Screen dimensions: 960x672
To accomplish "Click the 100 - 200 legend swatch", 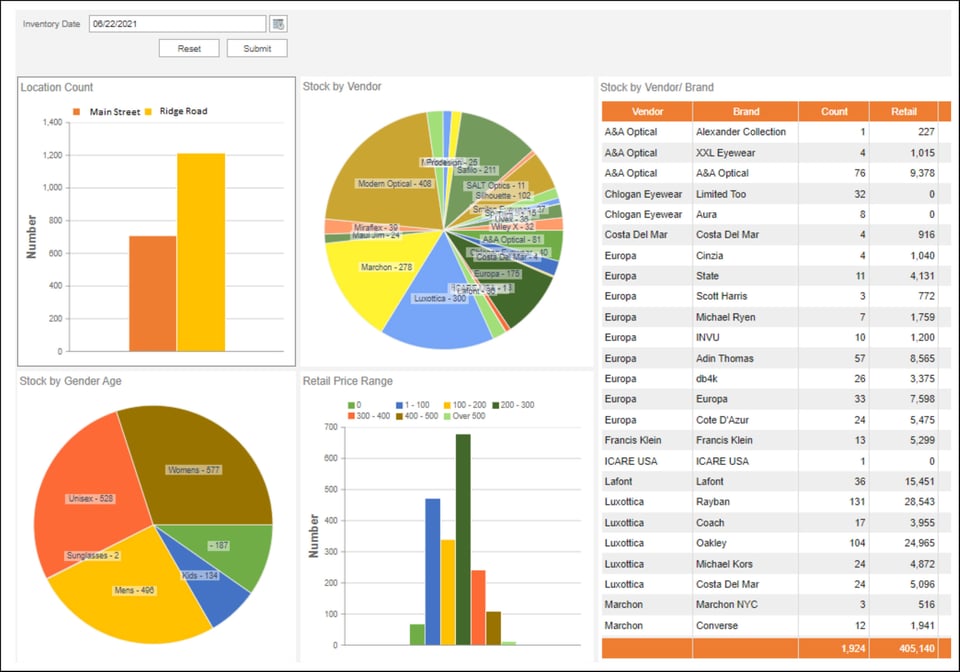I will pos(447,405).
